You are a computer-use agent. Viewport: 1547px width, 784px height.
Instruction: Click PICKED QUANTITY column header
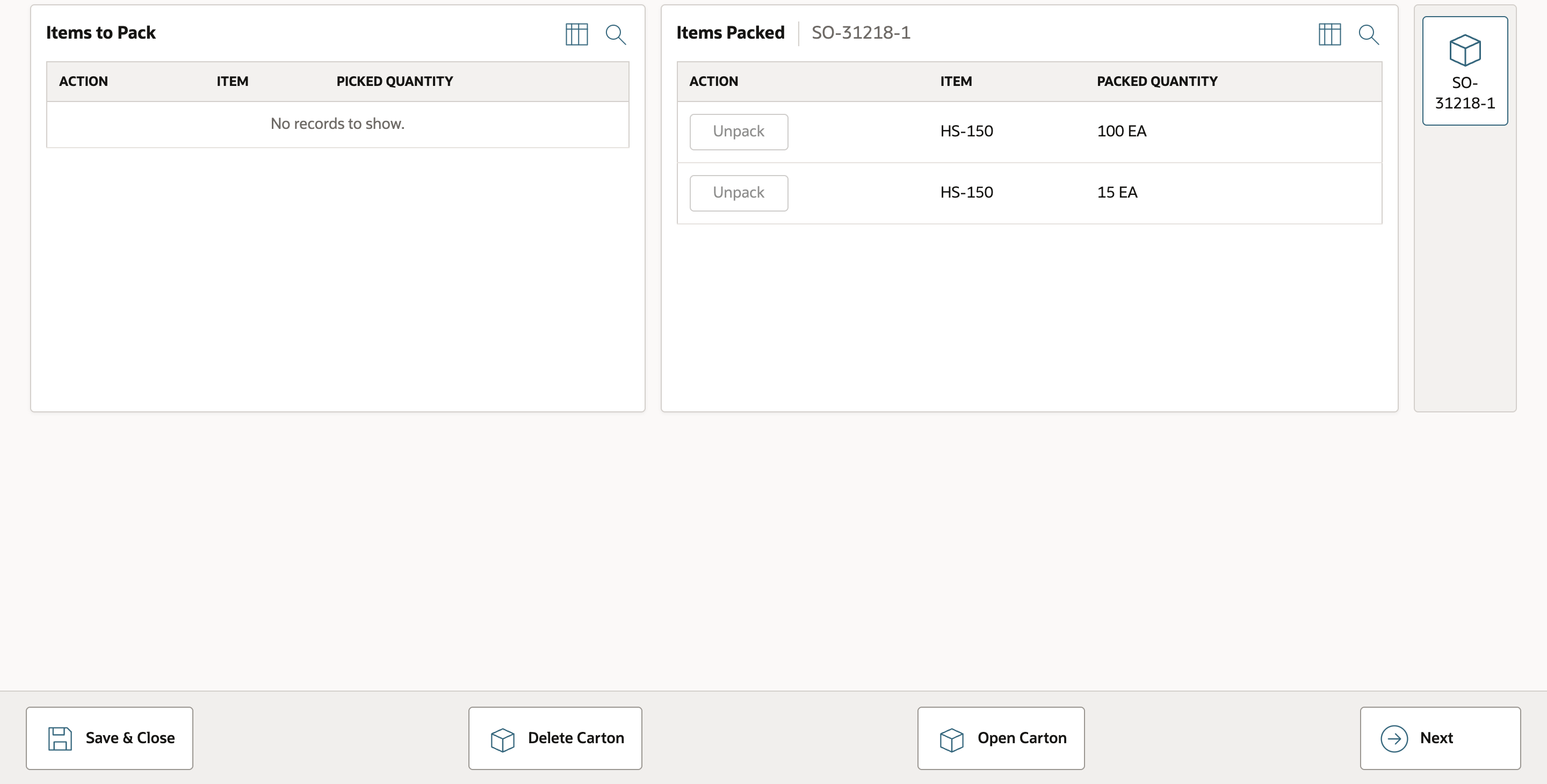tap(395, 81)
